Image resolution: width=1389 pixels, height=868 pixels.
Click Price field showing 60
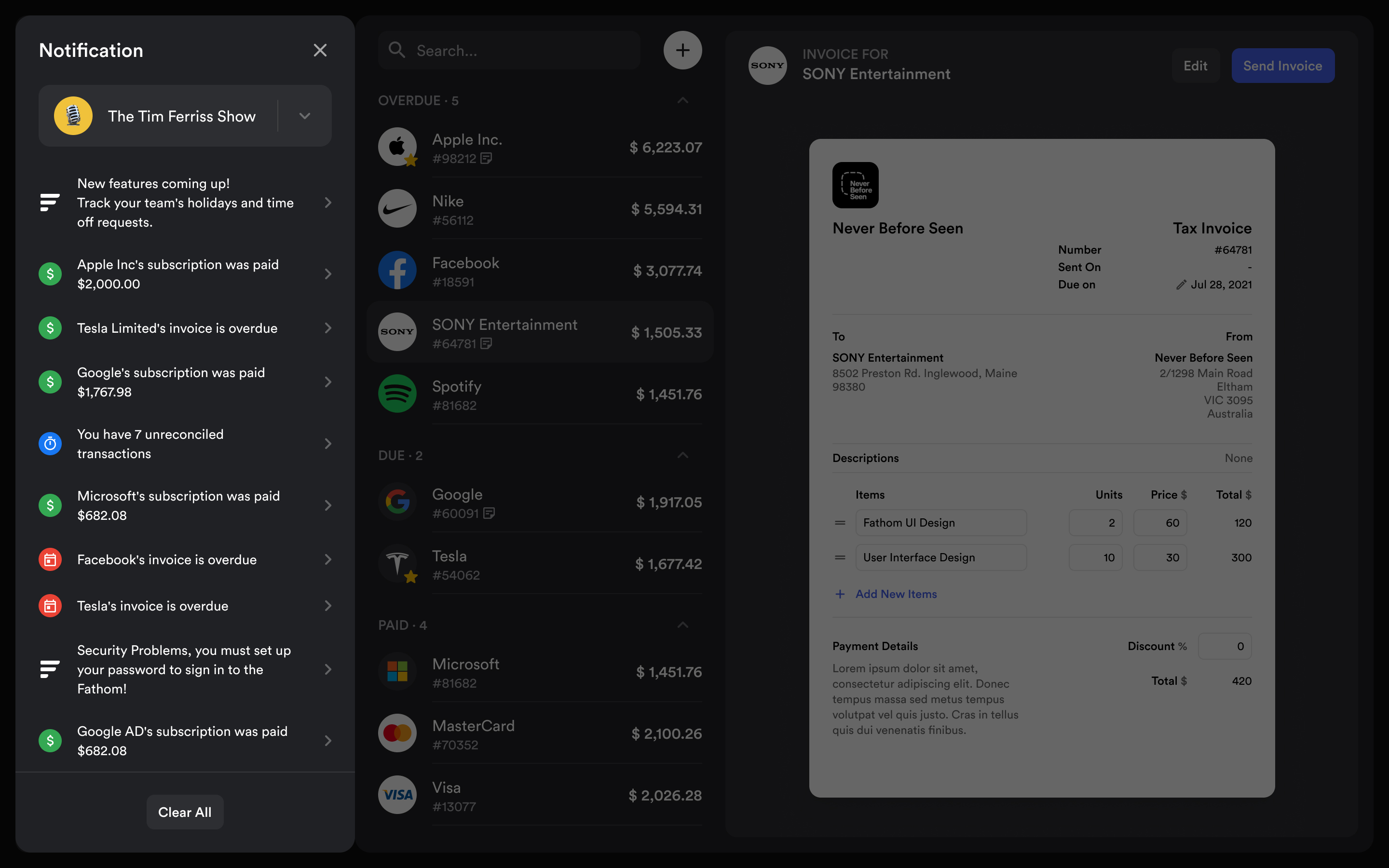[1160, 523]
